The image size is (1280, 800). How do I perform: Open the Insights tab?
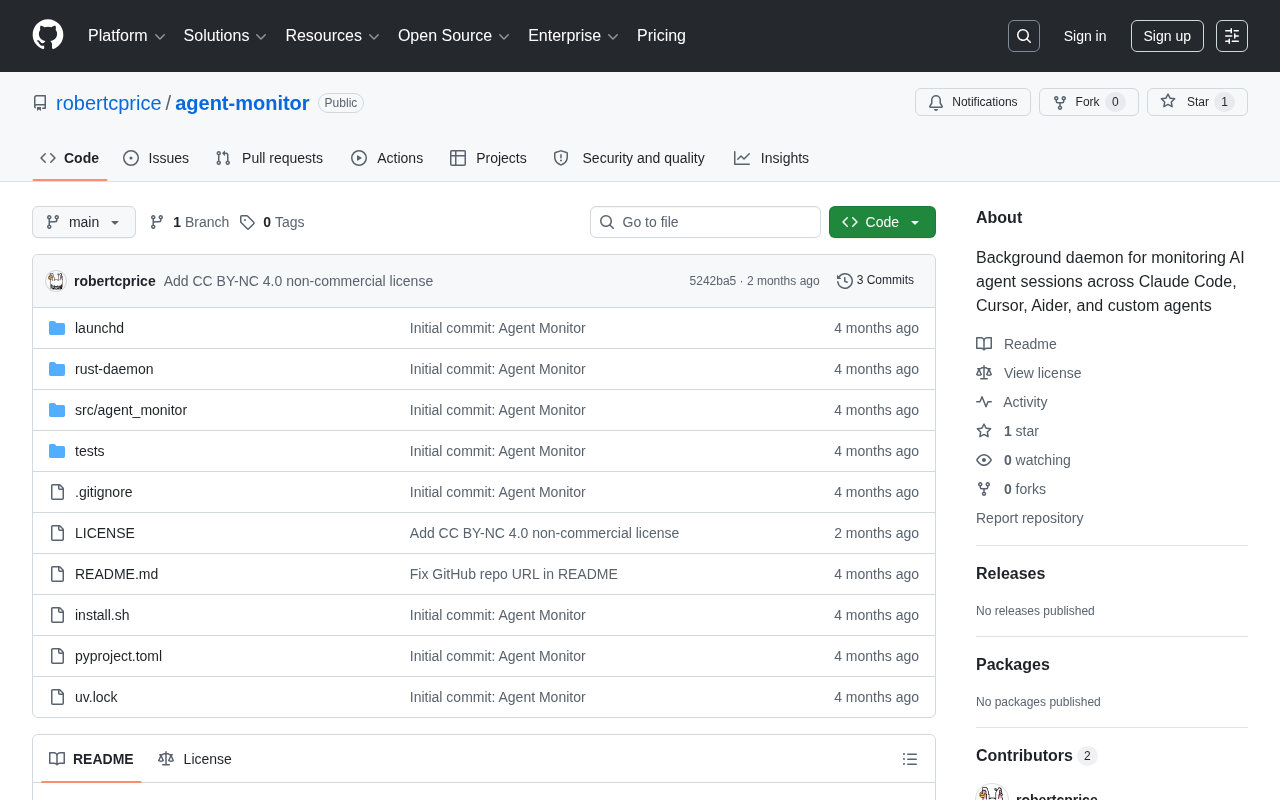pos(771,158)
